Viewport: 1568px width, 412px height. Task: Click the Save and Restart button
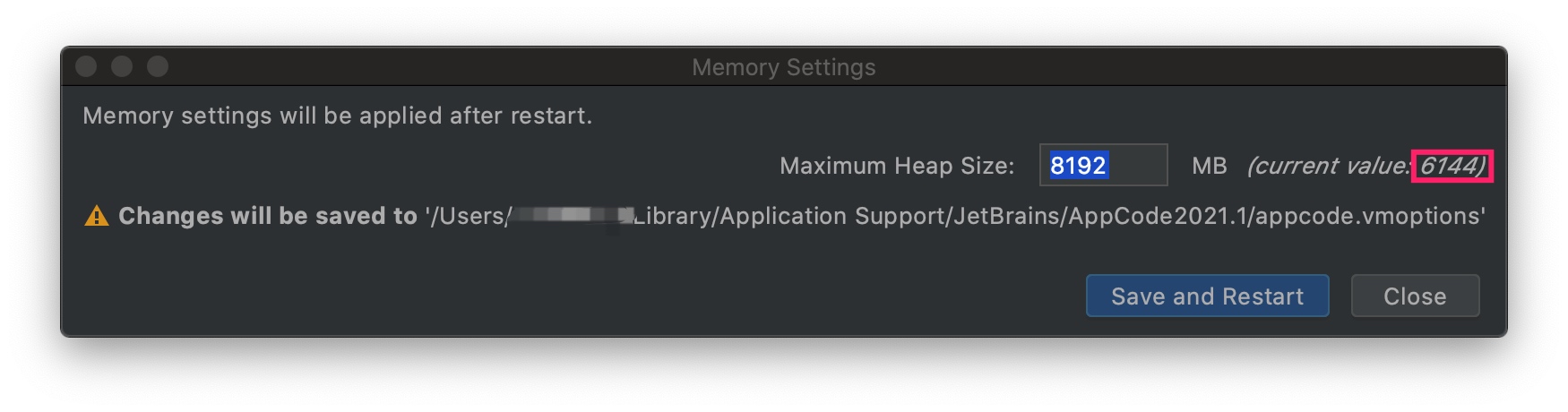coord(1207,296)
